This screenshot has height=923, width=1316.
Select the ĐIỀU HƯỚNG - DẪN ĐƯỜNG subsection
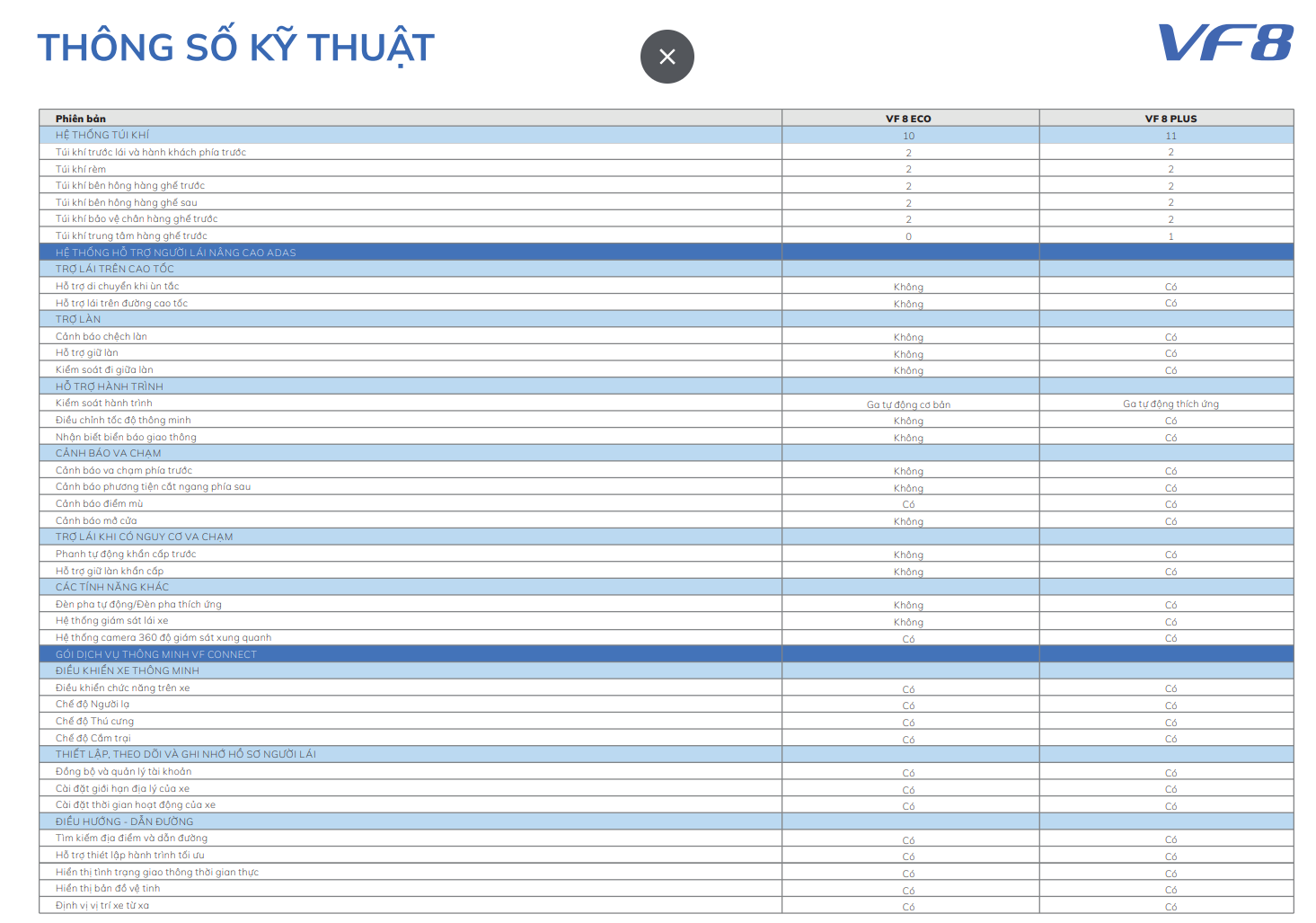(125, 821)
